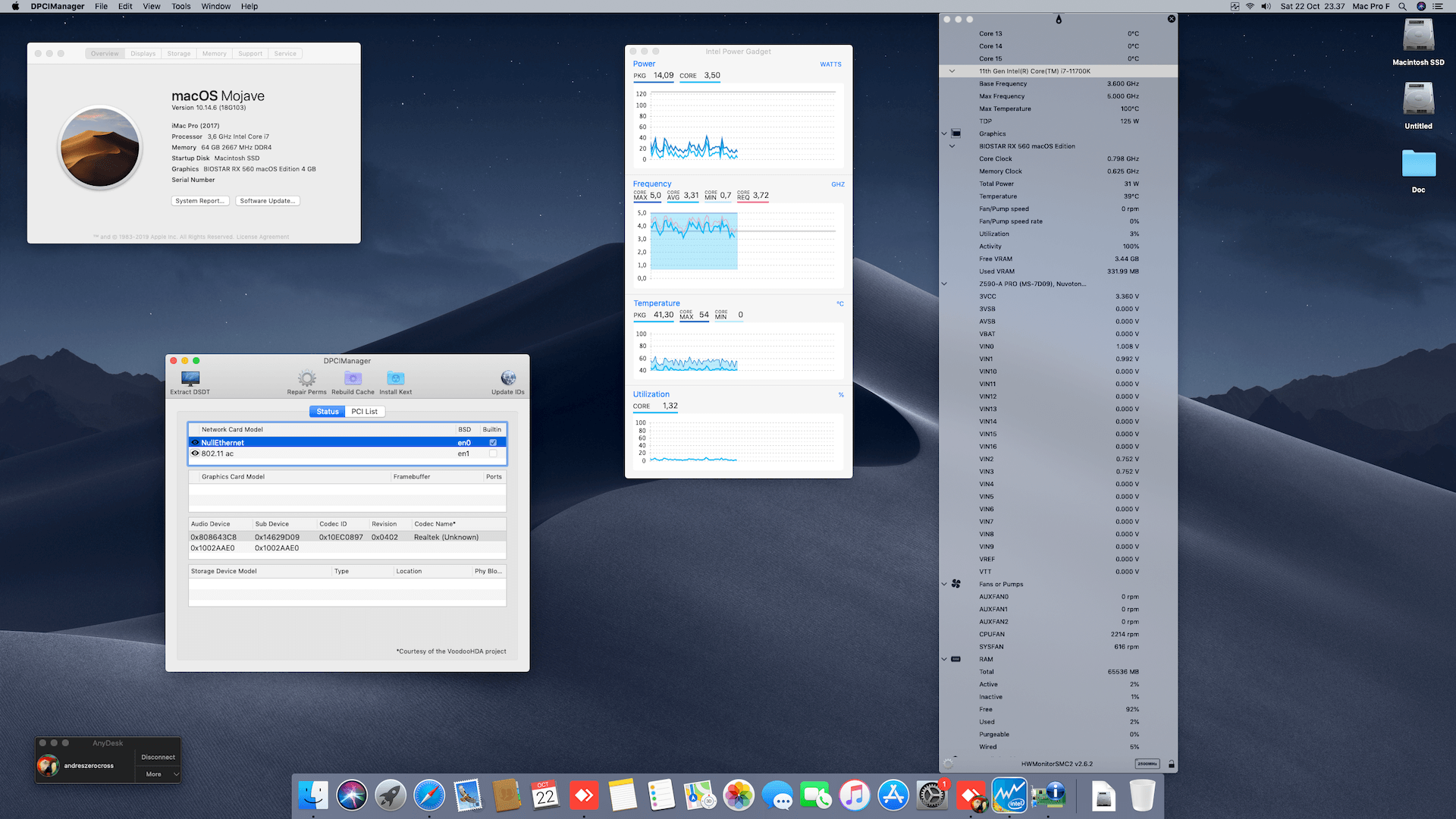The height and width of the screenshot is (819, 1456).
Task: Open the License Agreement link
Action: [x=262, y=237]
